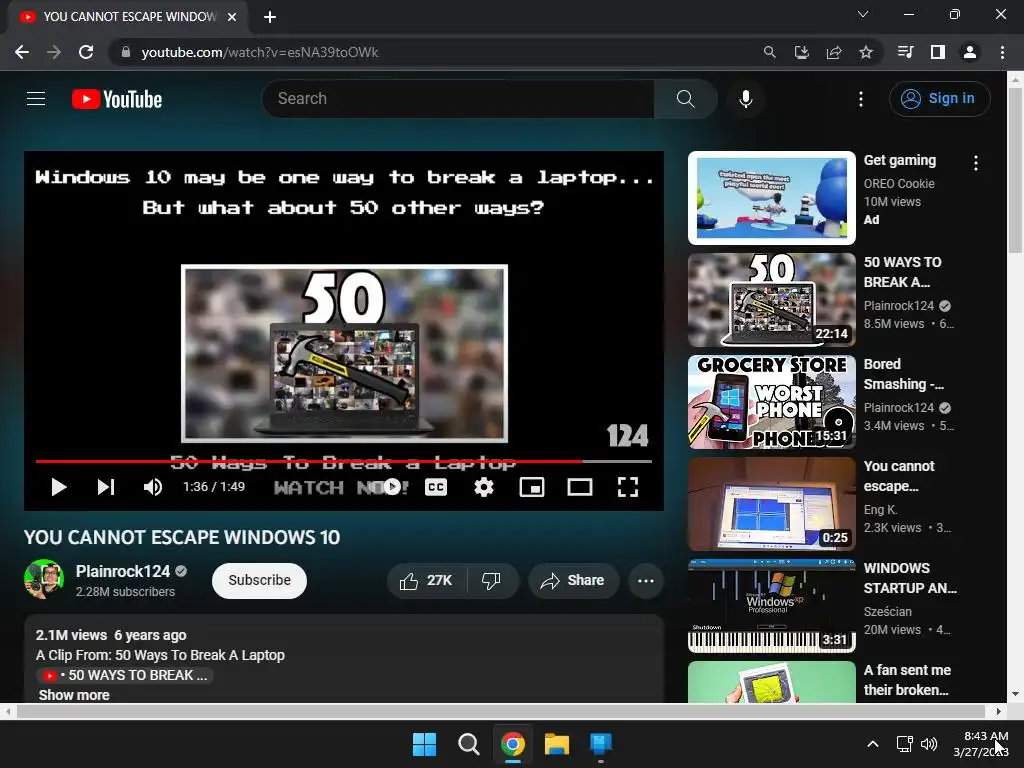Open the Plainrock124 channel name link below title
Image resolution: width=1024 pixels, height=768 pixels.
[123, 571]
